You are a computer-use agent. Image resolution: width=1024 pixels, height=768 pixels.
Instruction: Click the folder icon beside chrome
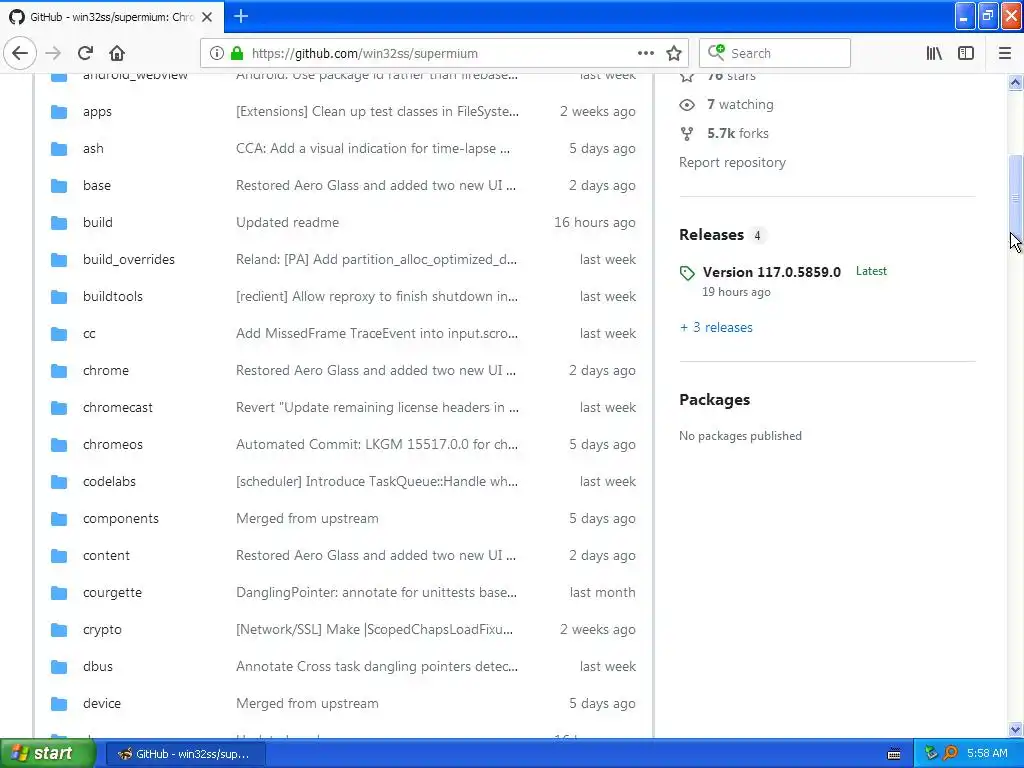tap(59, 371)
